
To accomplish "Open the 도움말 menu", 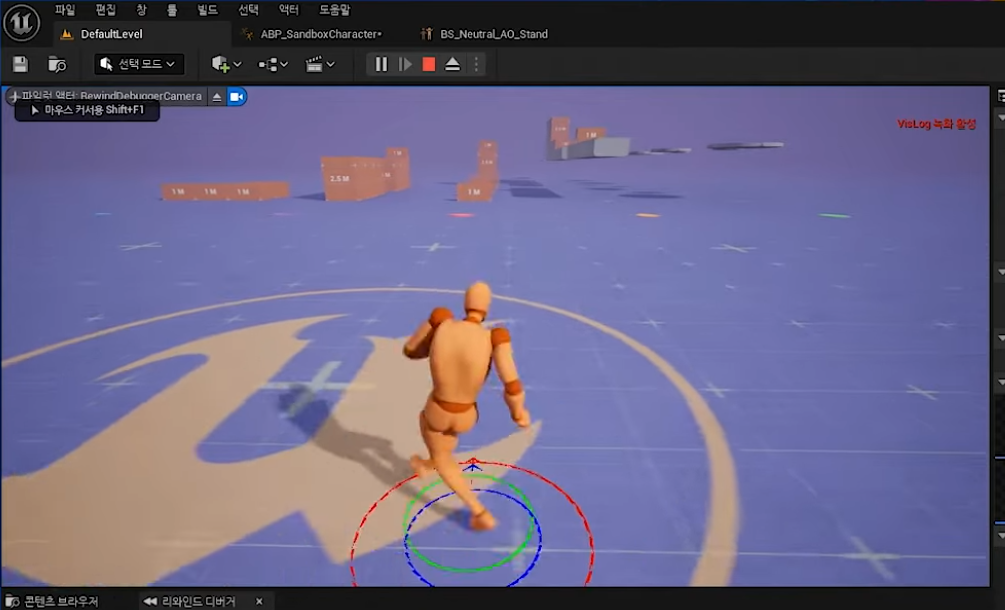I will pyautogui.click(x=335, y=10).
